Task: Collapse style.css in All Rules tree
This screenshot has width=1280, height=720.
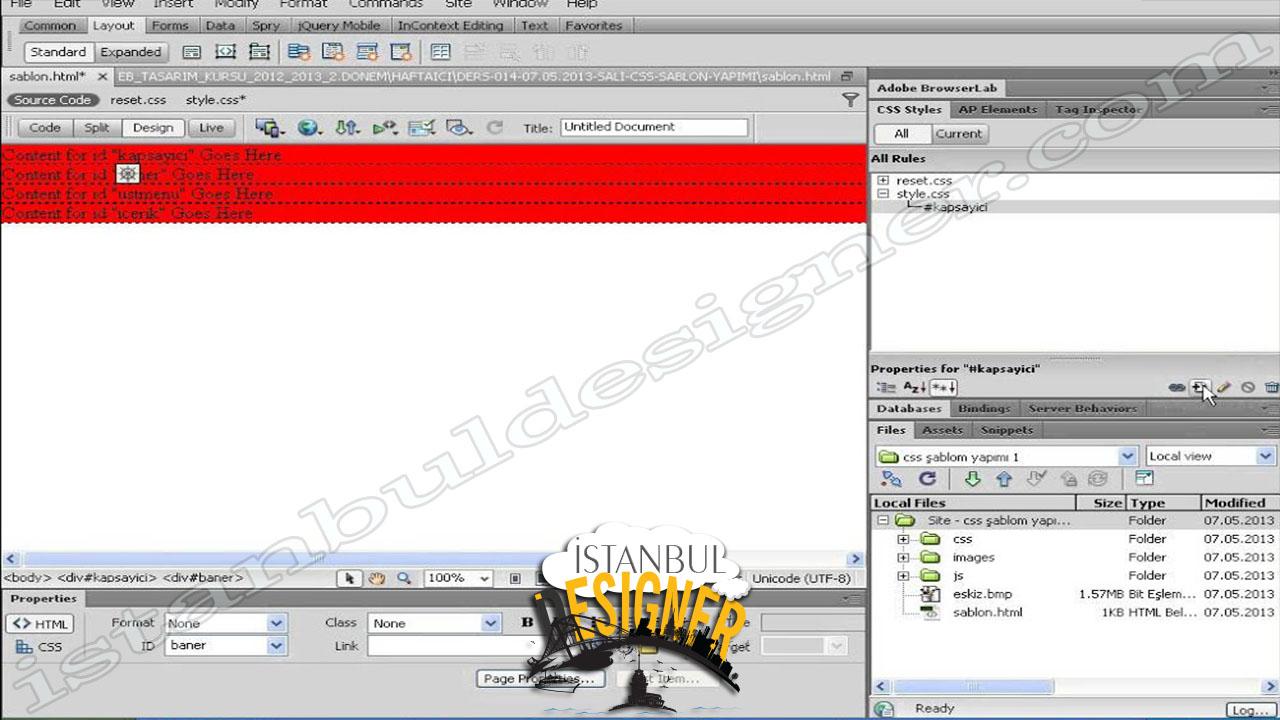Action: pyautogui.click(x=883, y=194)
